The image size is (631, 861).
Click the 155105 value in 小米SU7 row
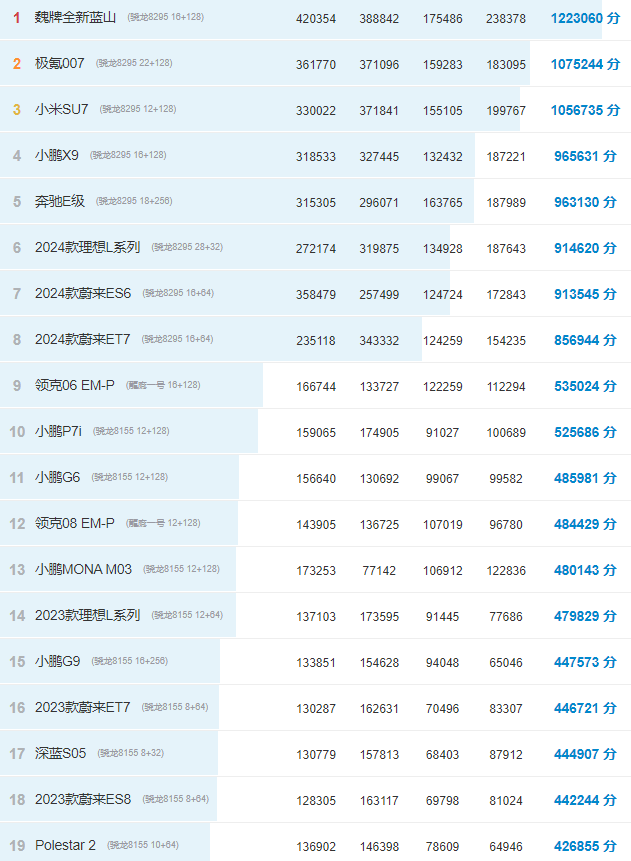point(443,111)
